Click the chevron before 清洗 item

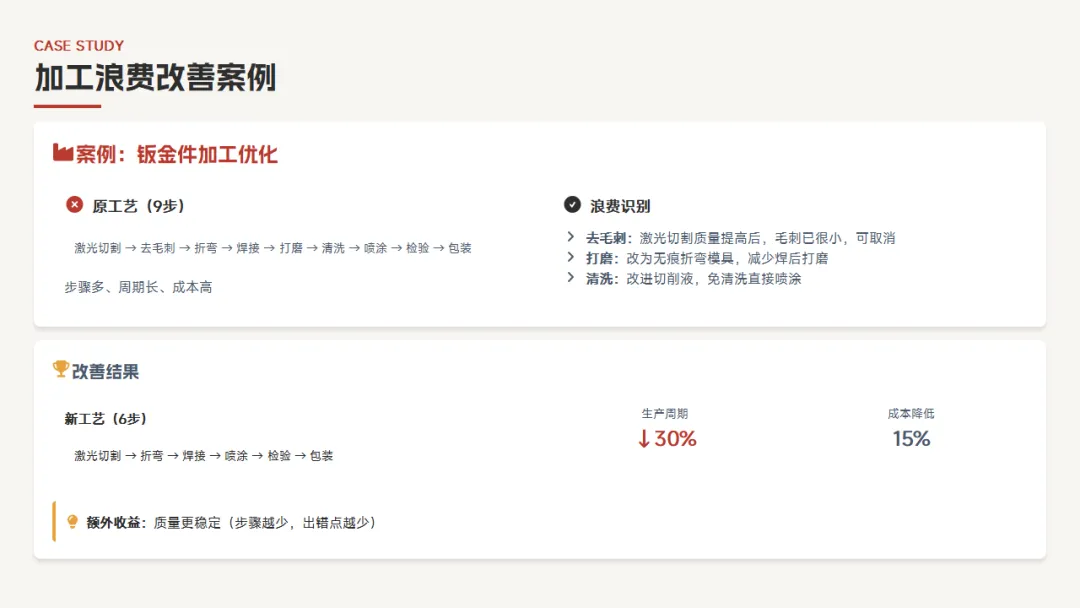coord(570,278)
